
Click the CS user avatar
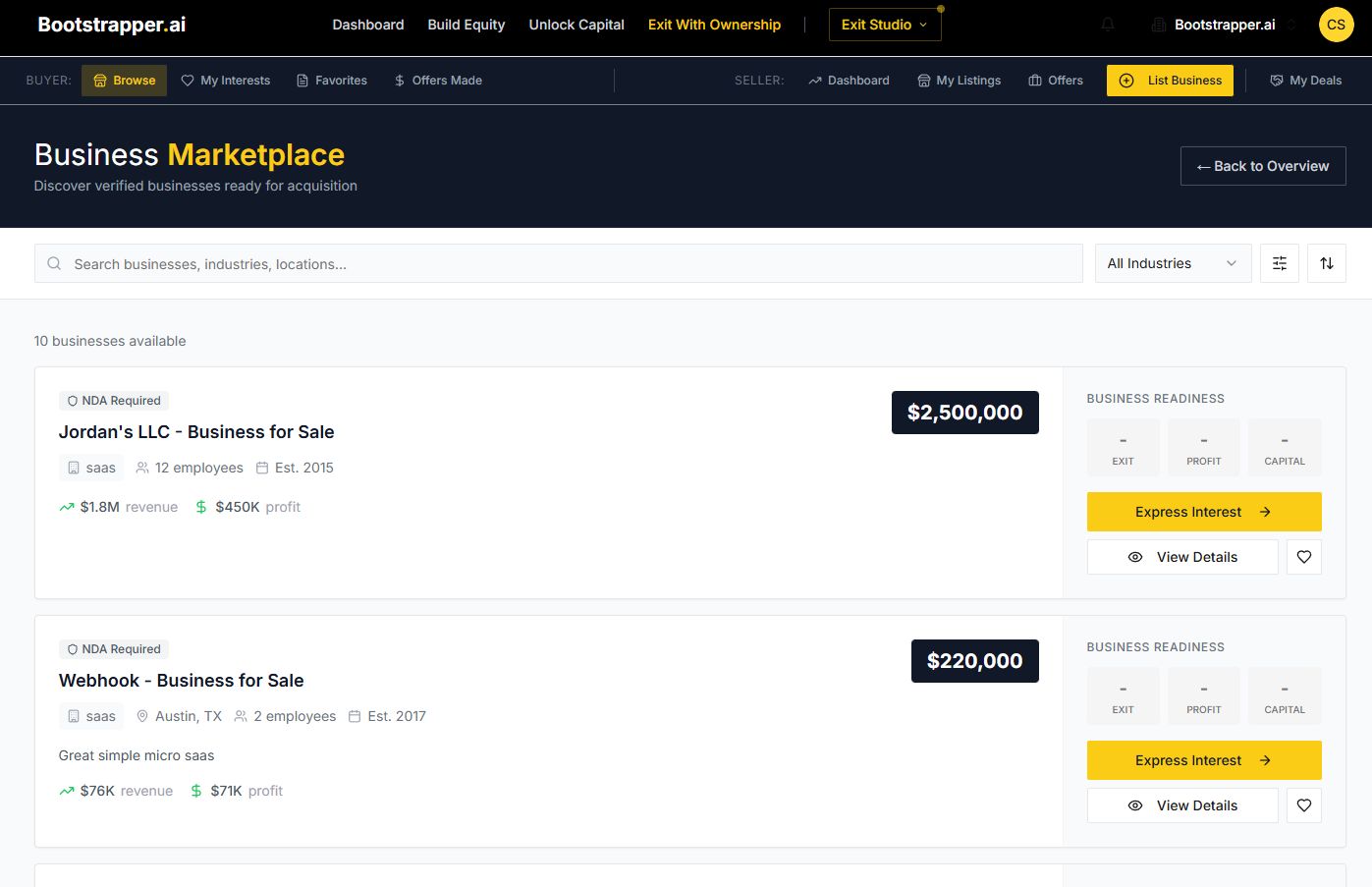[1336, 25]
